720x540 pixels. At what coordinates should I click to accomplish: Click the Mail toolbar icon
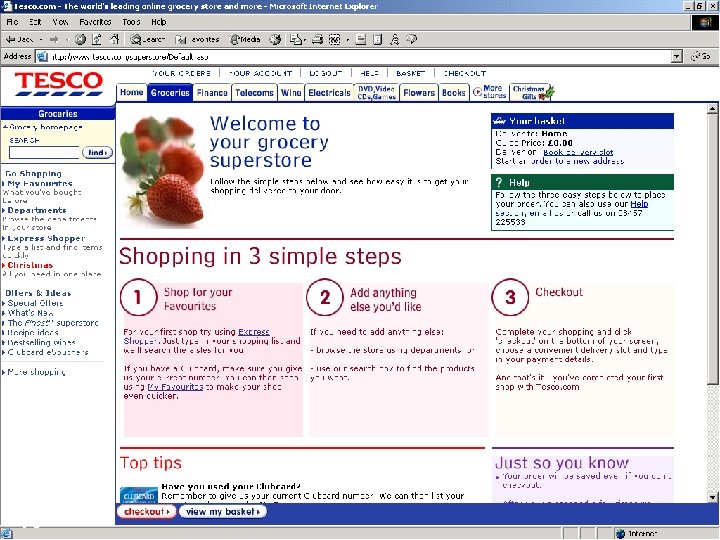pyautogui.click(x=295, y=39)
